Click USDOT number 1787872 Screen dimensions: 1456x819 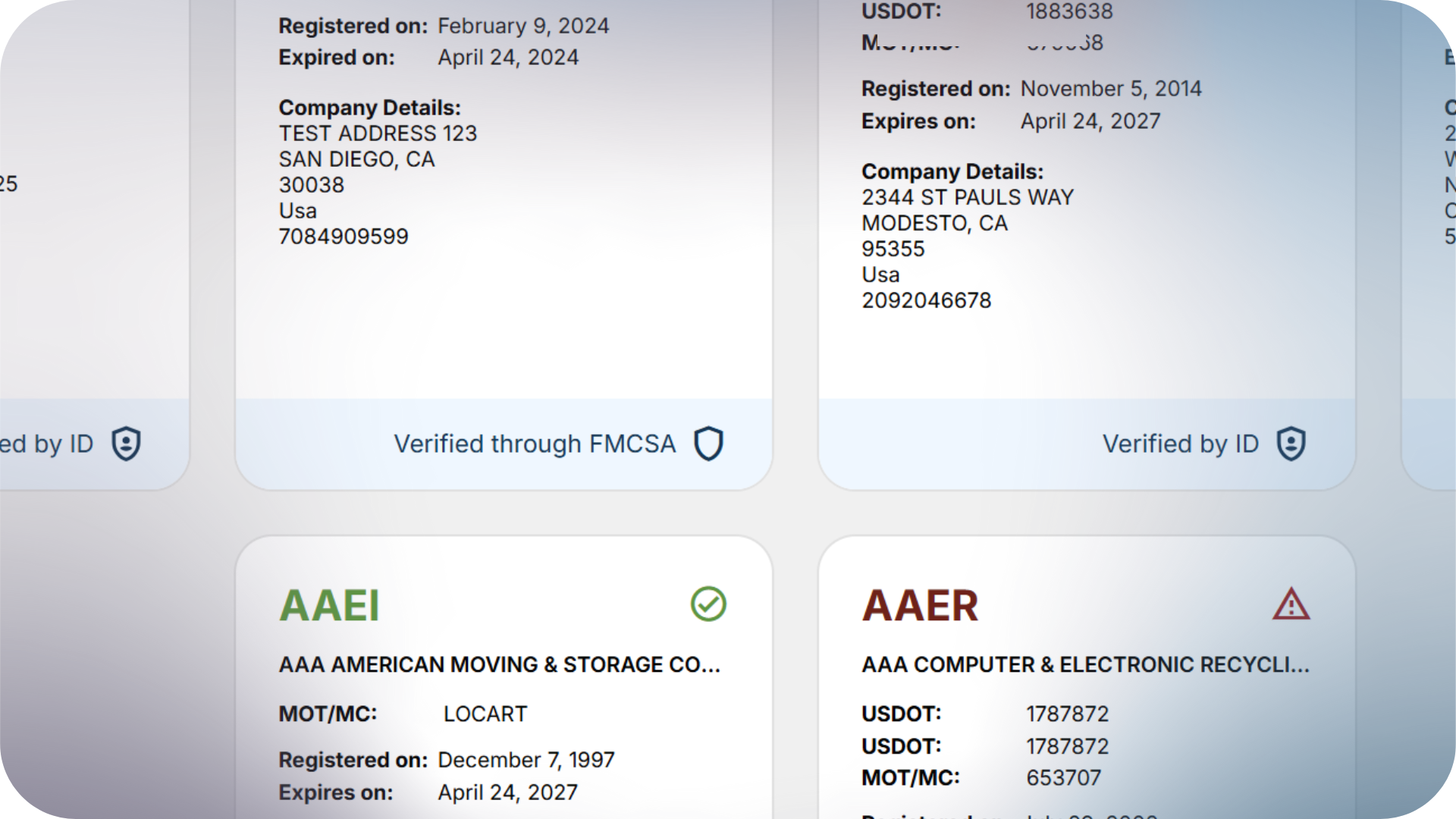tap(1066, 713)
